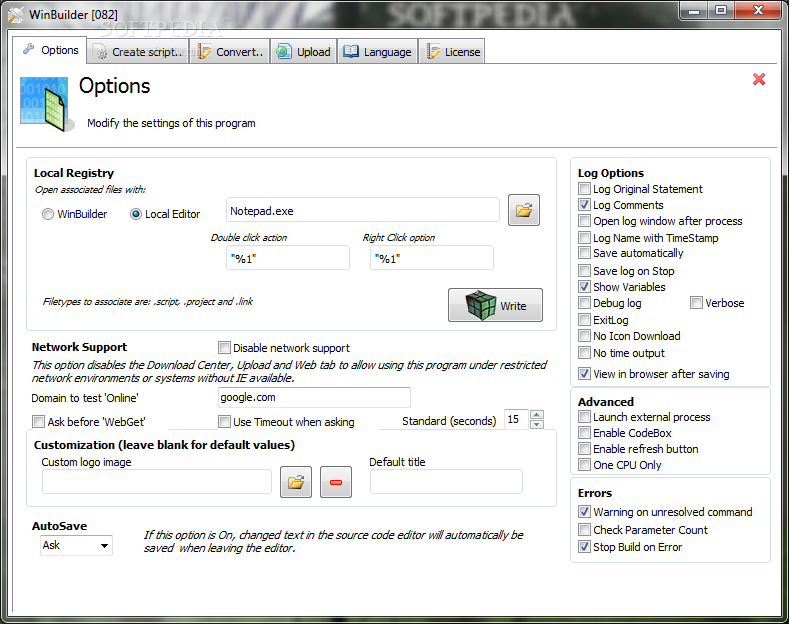Click the Custom logo image text field
This screenshot has height=624, width=789.
(x=156, y=482)
